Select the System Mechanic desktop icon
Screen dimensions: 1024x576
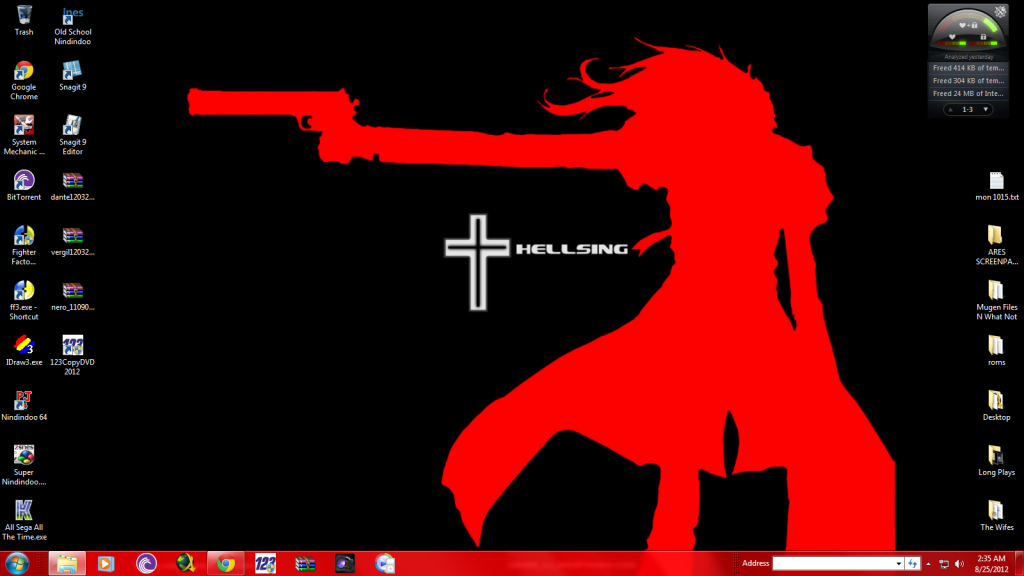[24, 135]
